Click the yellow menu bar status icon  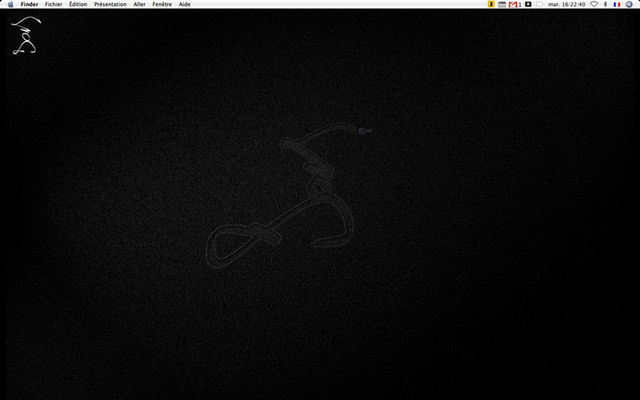(x=491, y=4)
